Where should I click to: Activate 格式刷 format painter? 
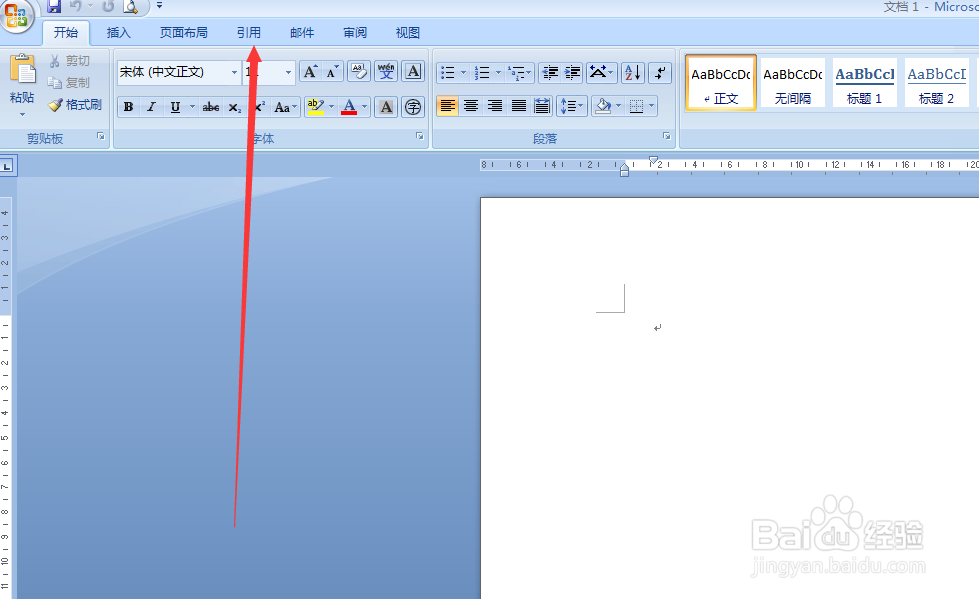(x=75, y=104)
